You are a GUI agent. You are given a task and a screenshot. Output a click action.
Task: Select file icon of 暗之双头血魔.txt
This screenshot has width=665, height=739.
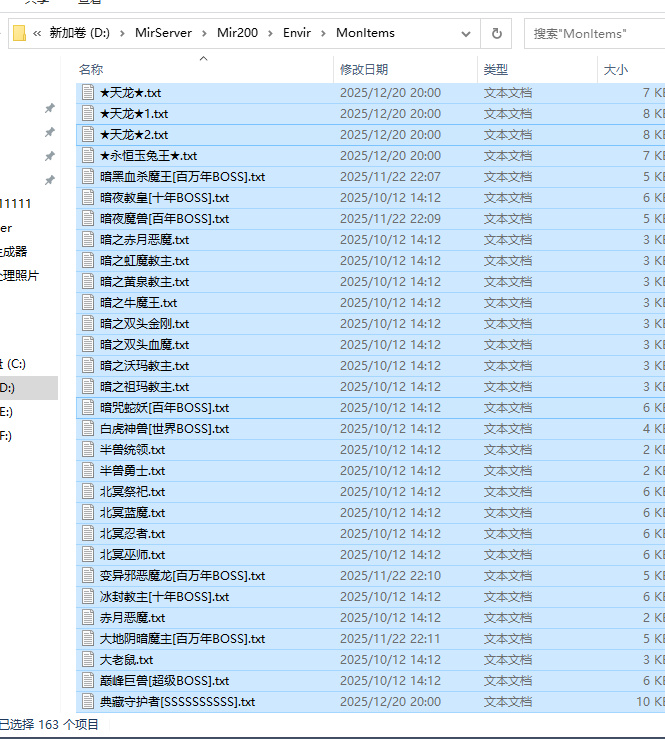coord(88,345)
